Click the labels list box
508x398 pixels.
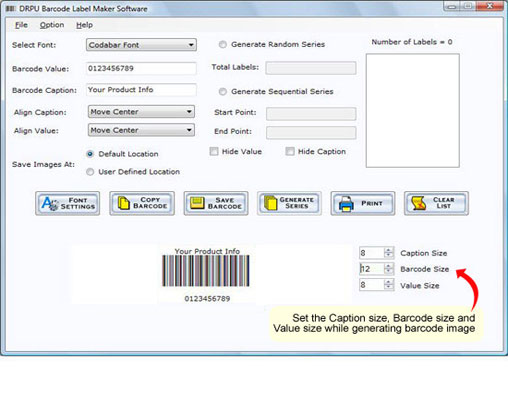click(413, 111)
